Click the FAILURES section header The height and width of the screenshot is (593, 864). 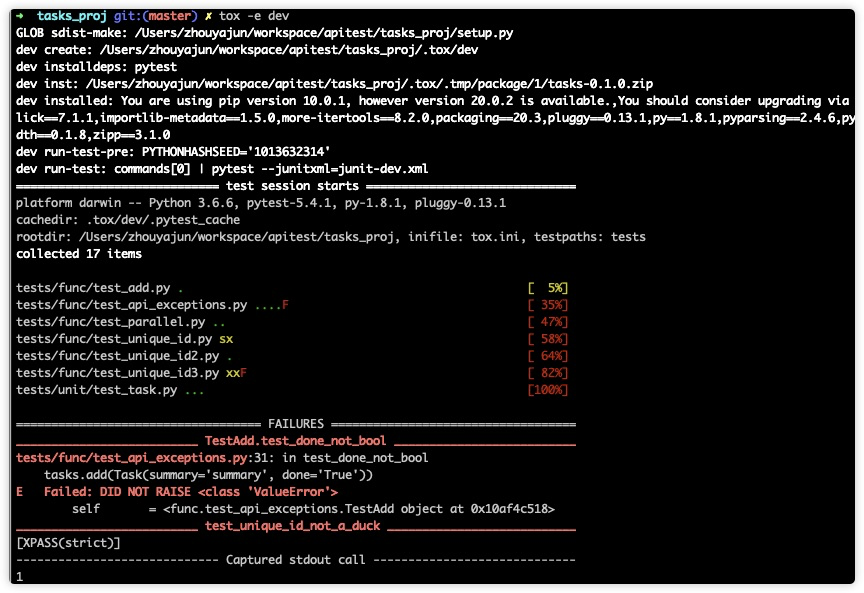(296, 424)
